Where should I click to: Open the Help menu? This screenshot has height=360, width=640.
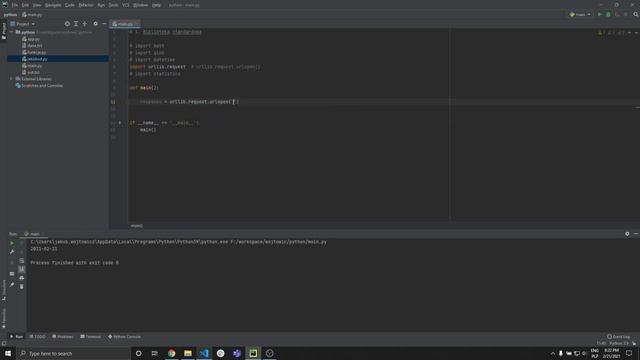click(x=156, y=5)
